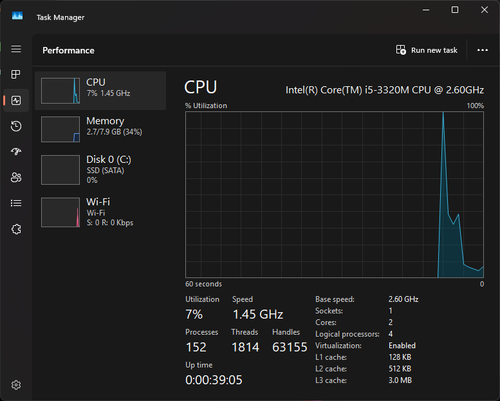Click Run new task button

[426, 50]
